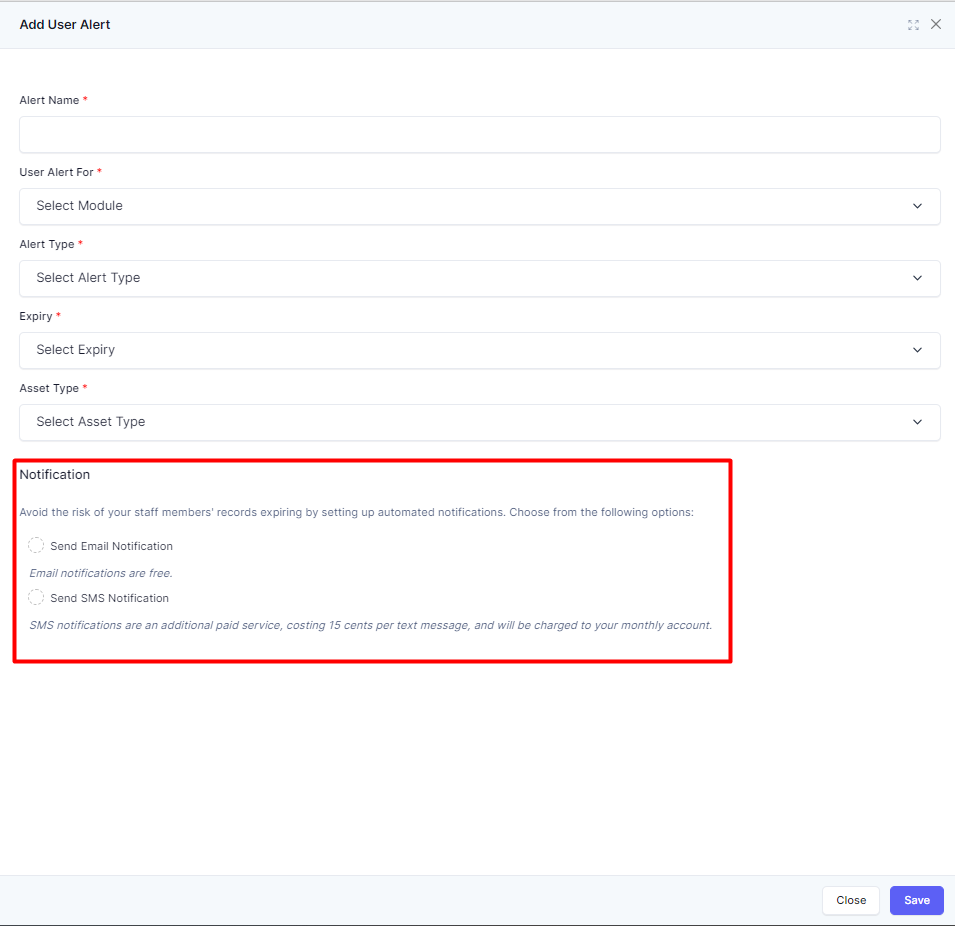
Task: Click the Send SMS Notification label text
Action: [110, 598]
